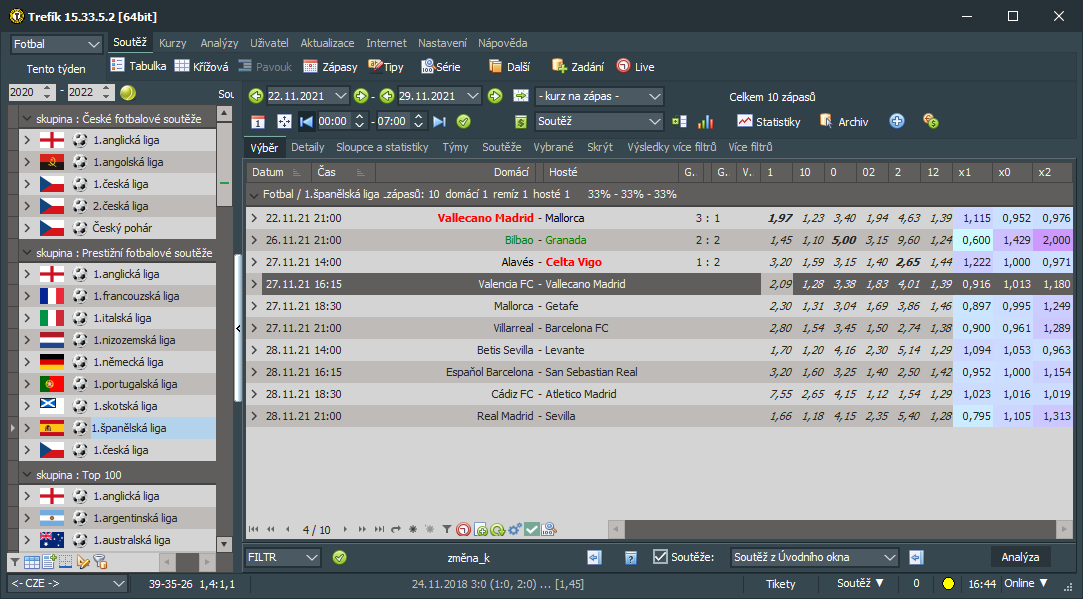Click the calendar today icon
The image size is (1083, 599).
click(x=258, y=122)
